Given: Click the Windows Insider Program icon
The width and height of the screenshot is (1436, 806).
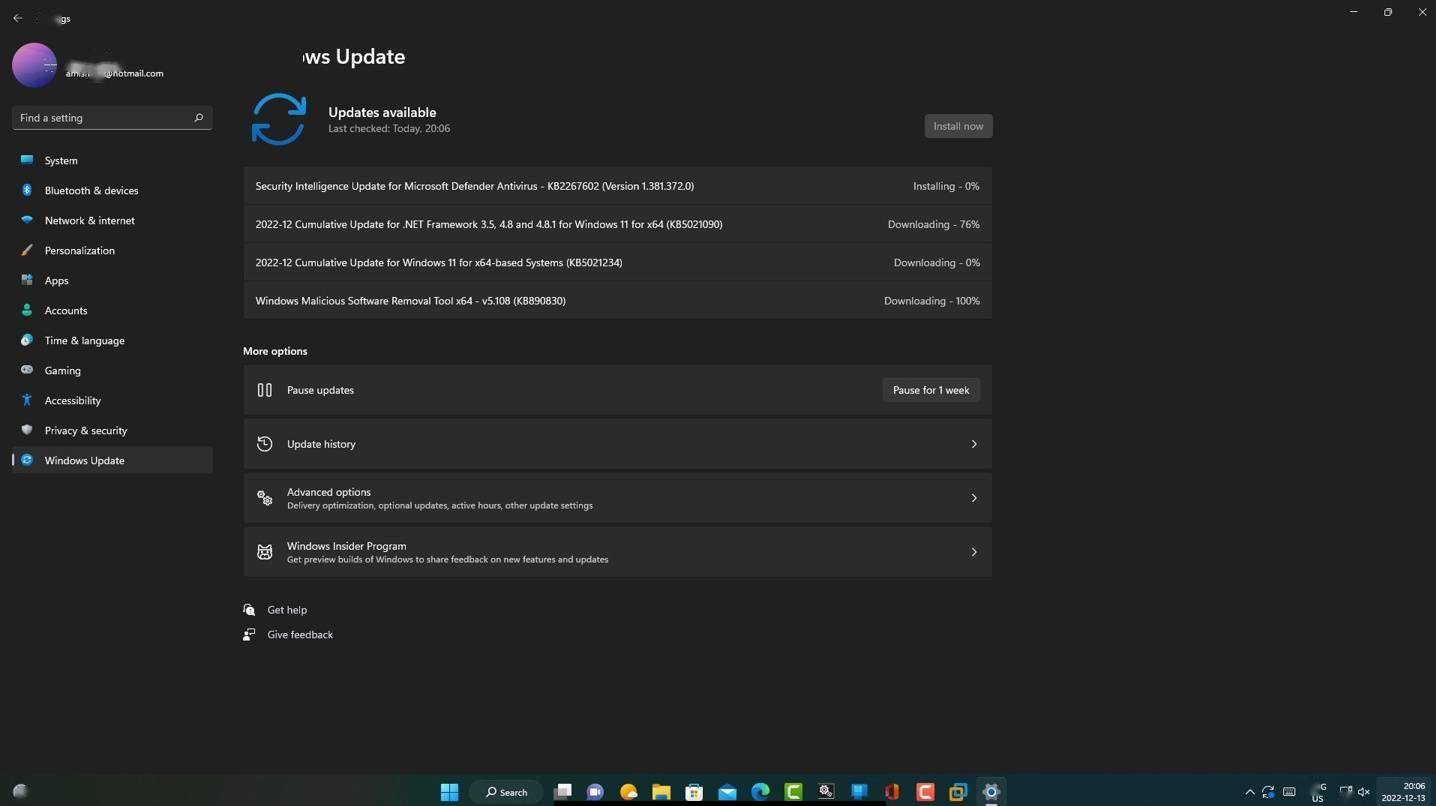Looking at the screenshot, I should (265, 552).
